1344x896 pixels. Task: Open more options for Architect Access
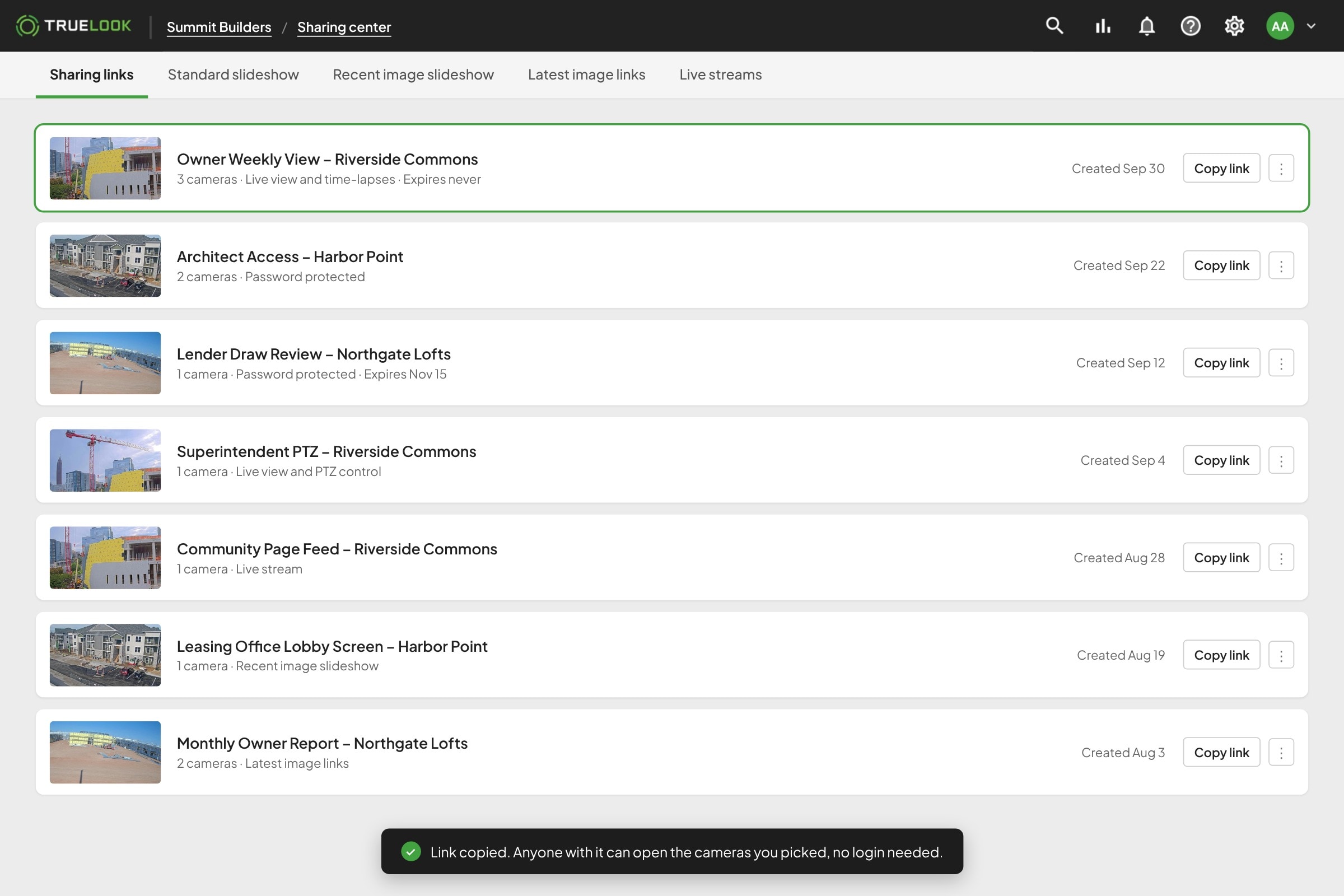[1281, 265]
